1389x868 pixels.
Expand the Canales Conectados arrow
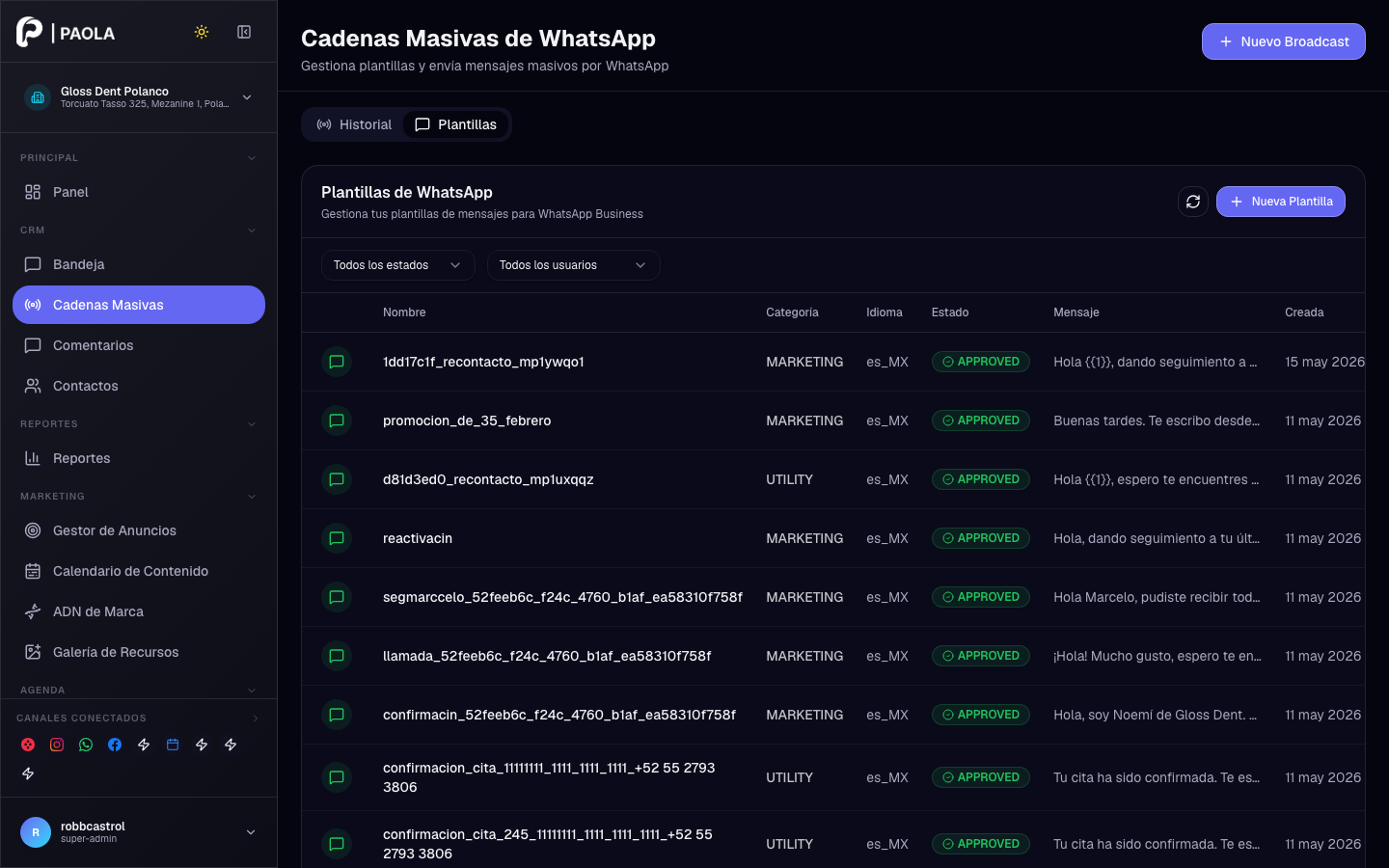(256, 719)
